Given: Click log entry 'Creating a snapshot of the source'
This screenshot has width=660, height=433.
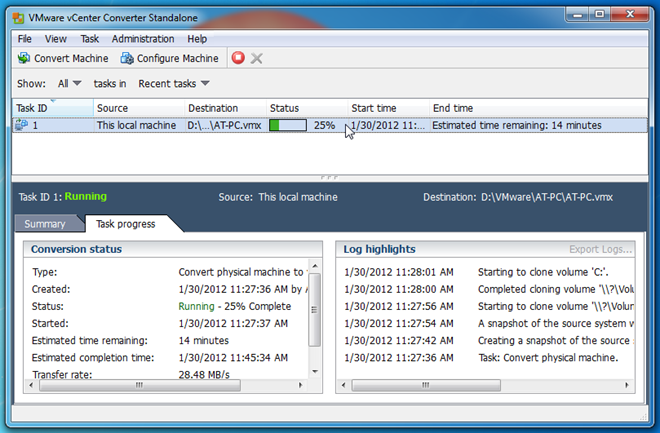Looking at the screenshot, I should [554, 340].
